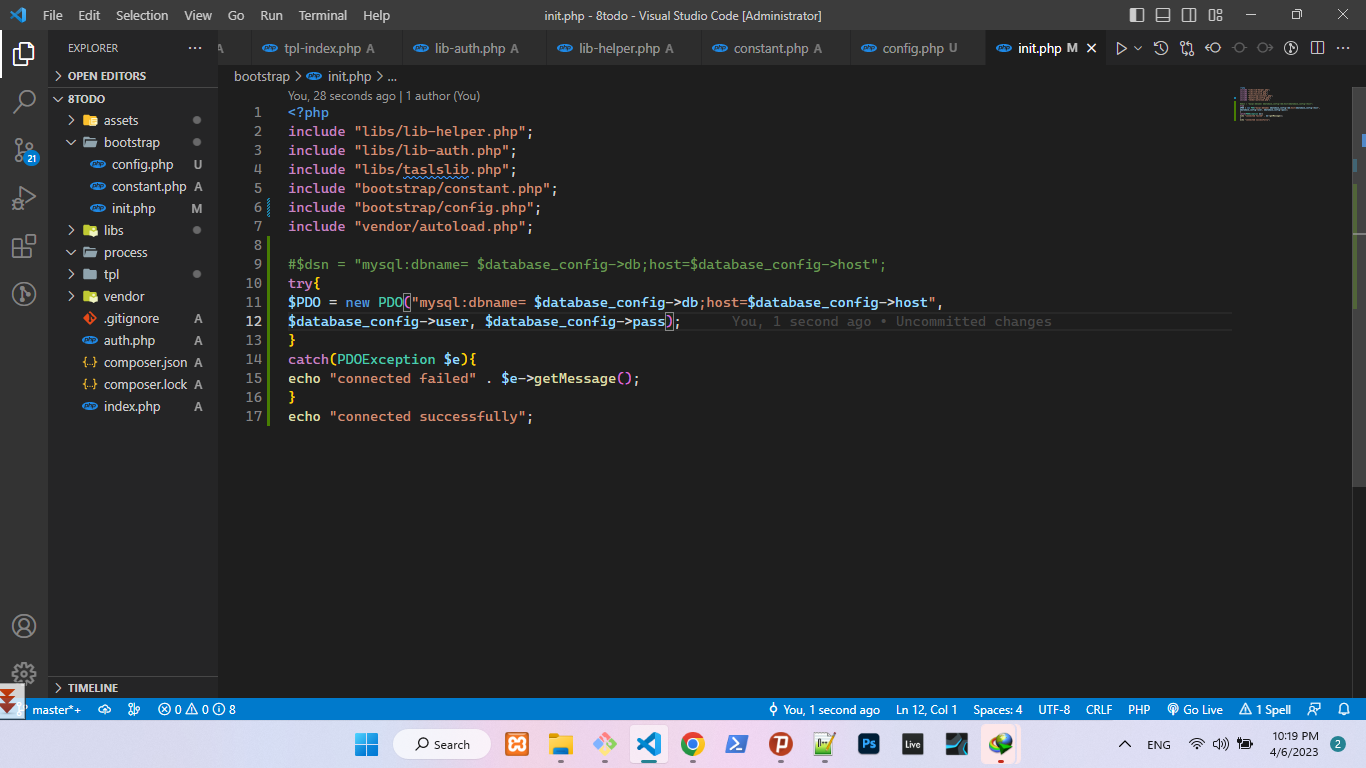The width and height of the screenshot is (1366, 768).
Task: Click the circled git branch icon in editor toolbar
Action: click(1291, 48)
